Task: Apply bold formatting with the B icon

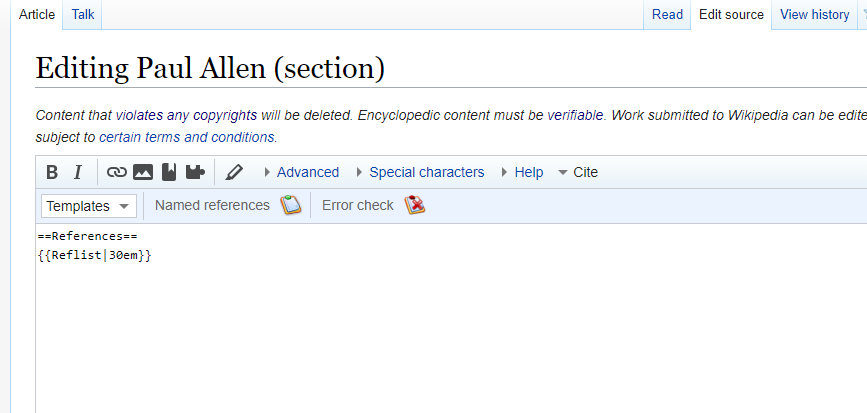Action: pyautogui.click(x=52, y=172)
